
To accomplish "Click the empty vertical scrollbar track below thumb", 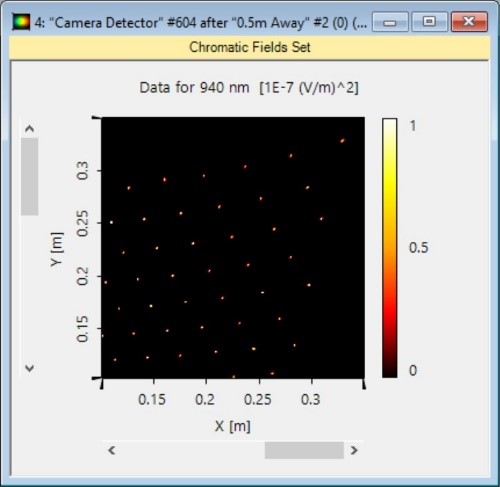I will 30,288.
